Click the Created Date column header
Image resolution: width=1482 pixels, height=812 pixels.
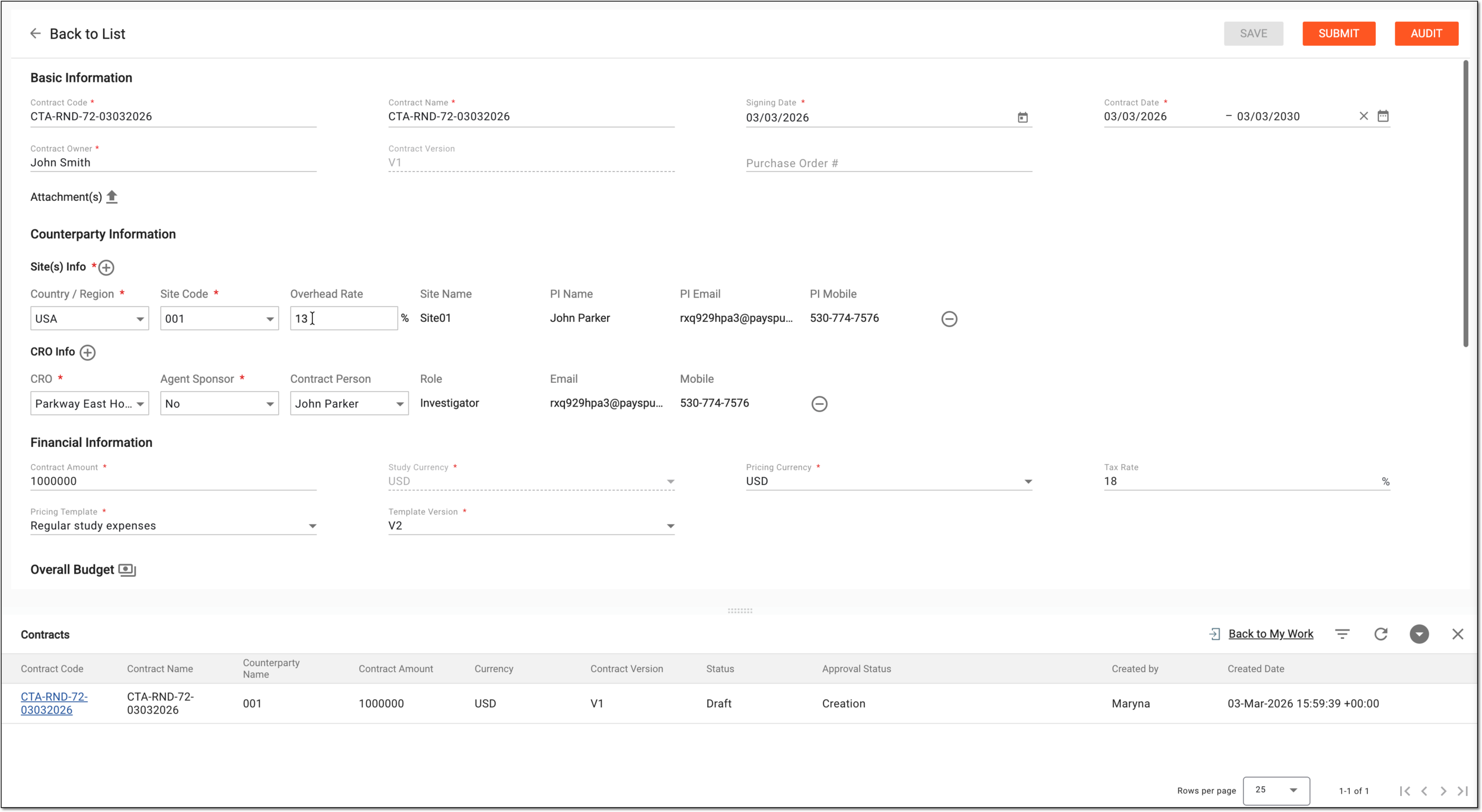pos(1256,669)
